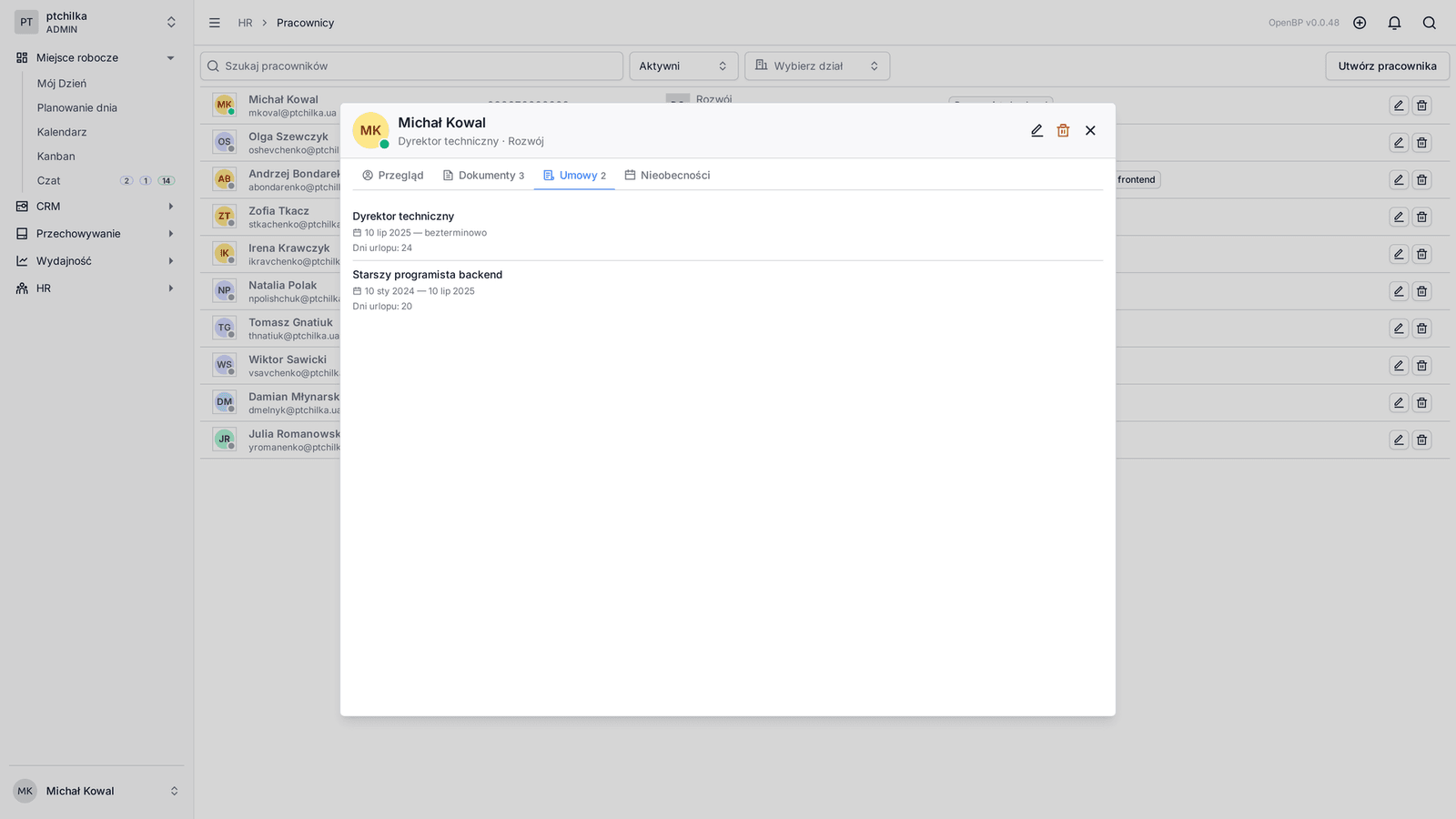Screen dimensions: 1456x819
Task: Switch to the Nieobecności tab
Action: pos(667,176)
